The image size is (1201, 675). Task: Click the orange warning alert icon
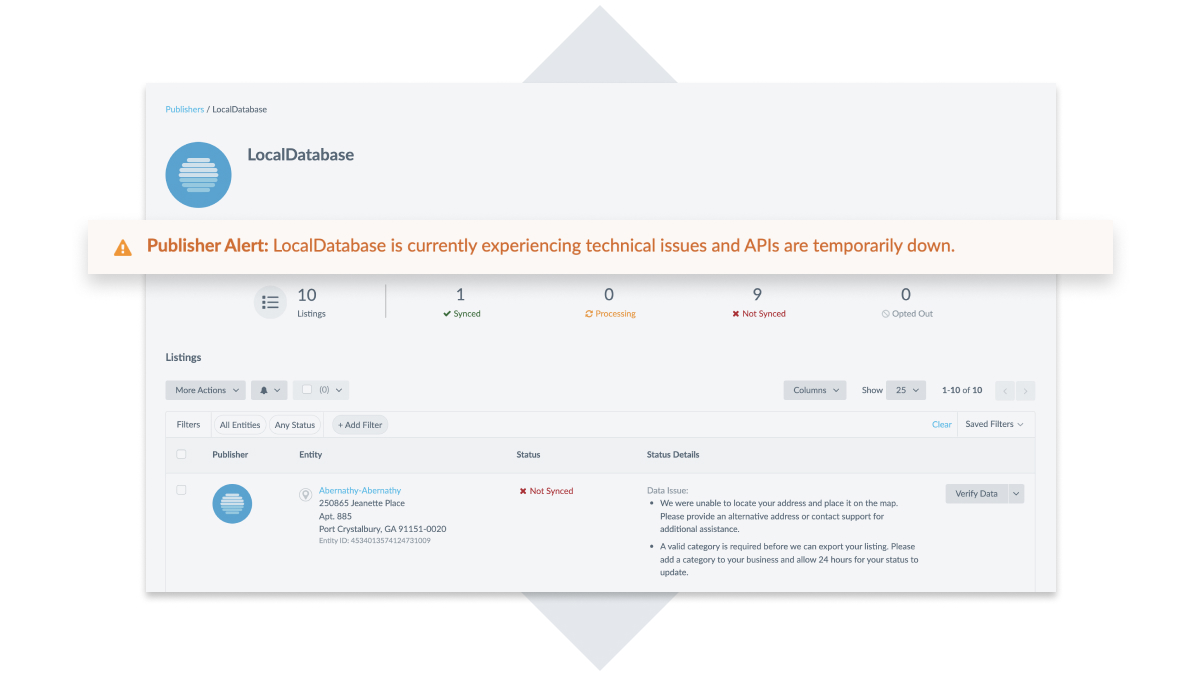123,248
